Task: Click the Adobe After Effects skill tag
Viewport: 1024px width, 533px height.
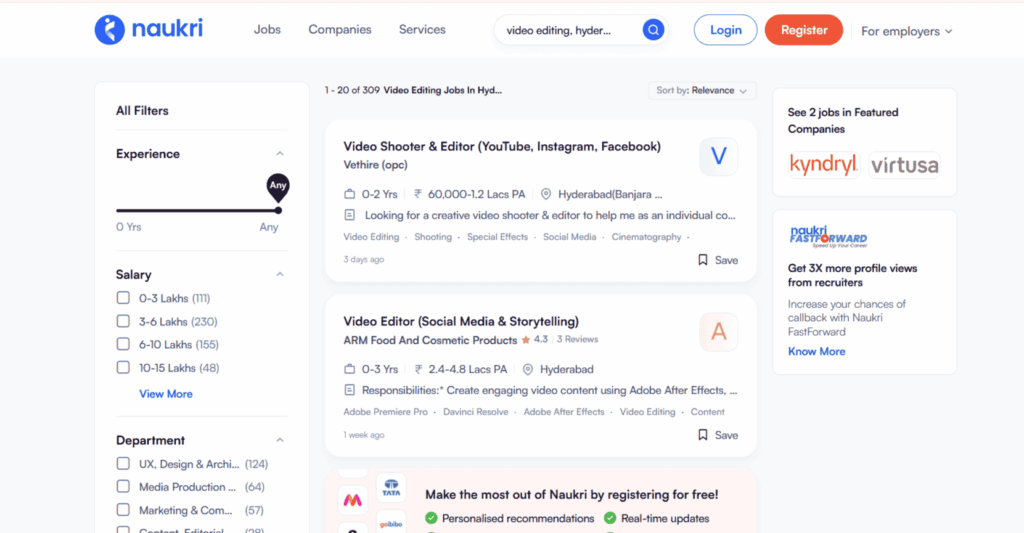Action: tap(564, 412)
